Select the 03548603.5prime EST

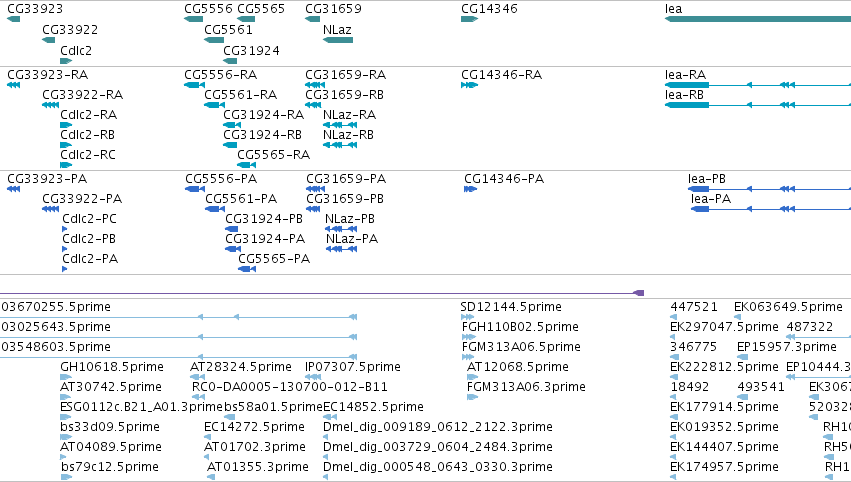point(56,347)
